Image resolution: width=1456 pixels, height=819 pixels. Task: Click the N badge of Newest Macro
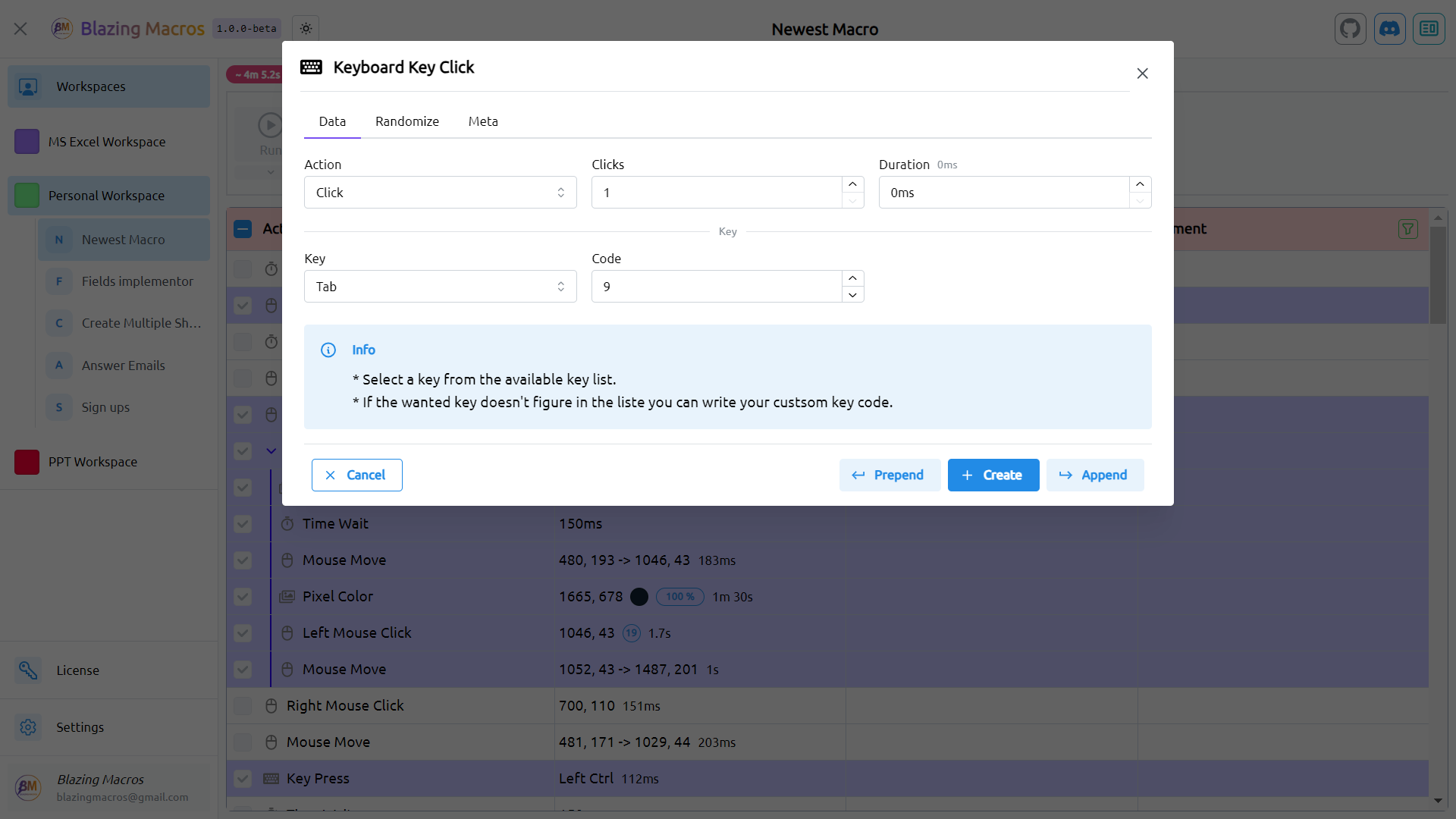pyautogui.click(x=59, y=240)
